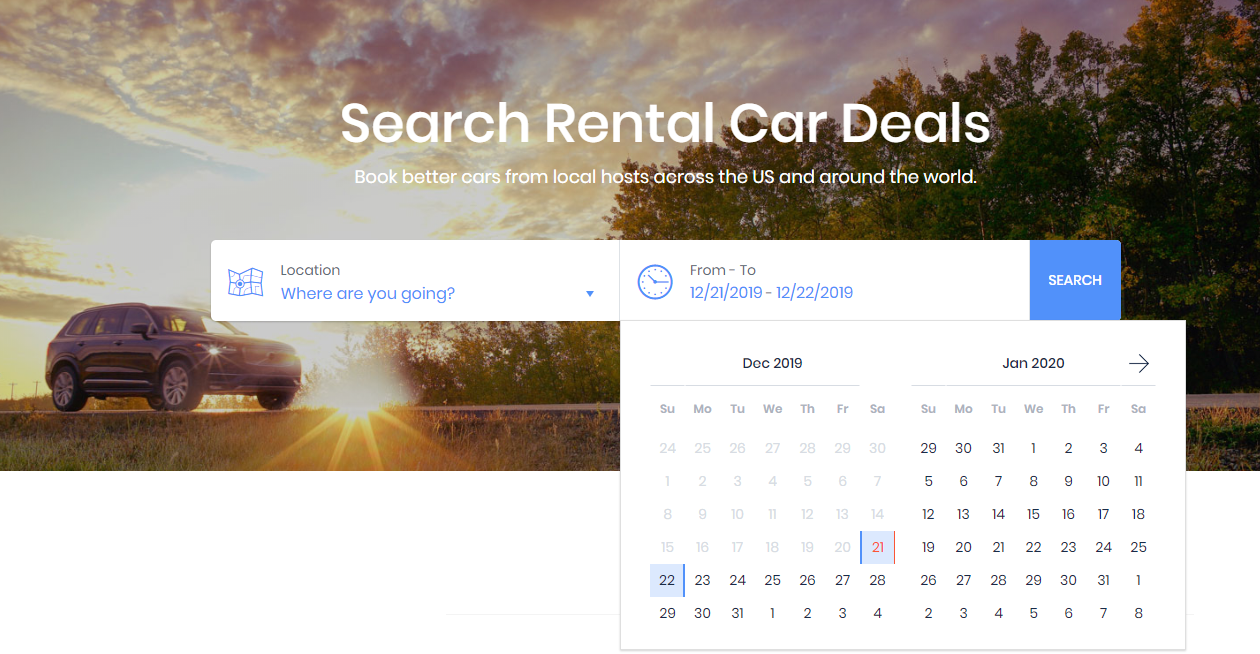Select January 18 in Jan 2020 calendar
Screen dimensions: 1260x654
click(x=1138, y=514)
